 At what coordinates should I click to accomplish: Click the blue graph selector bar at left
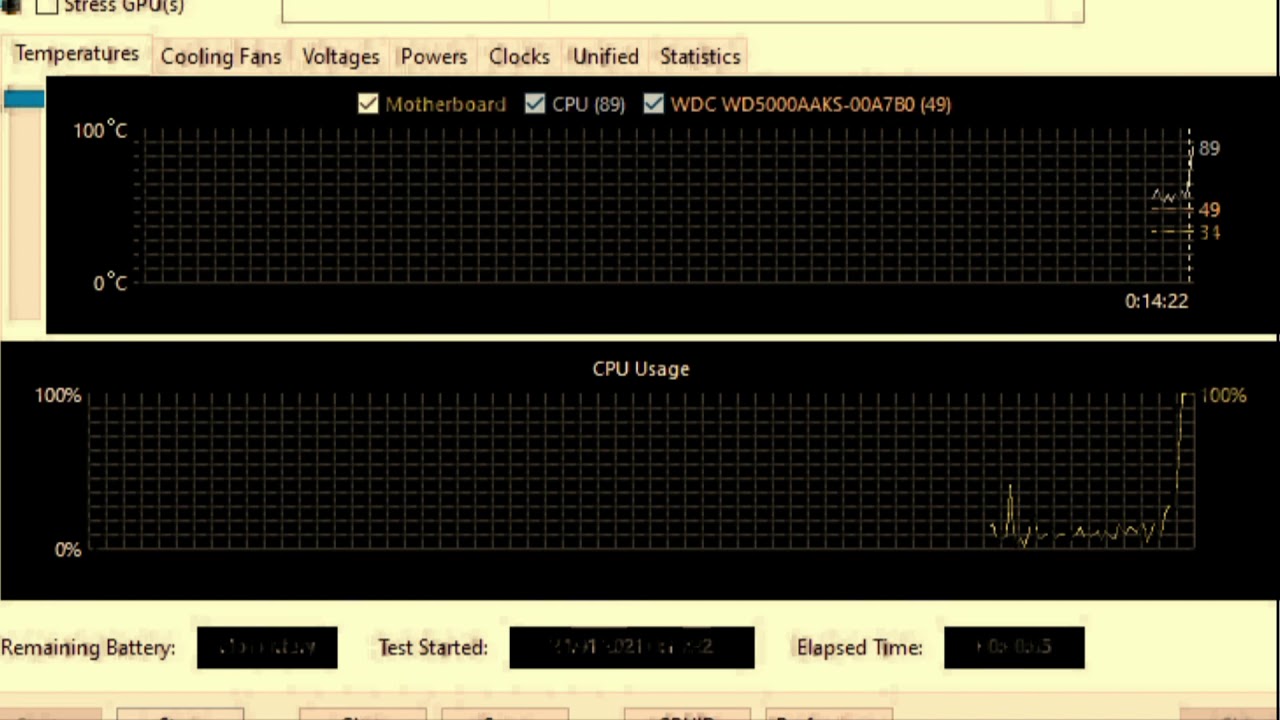click(24, 98)
